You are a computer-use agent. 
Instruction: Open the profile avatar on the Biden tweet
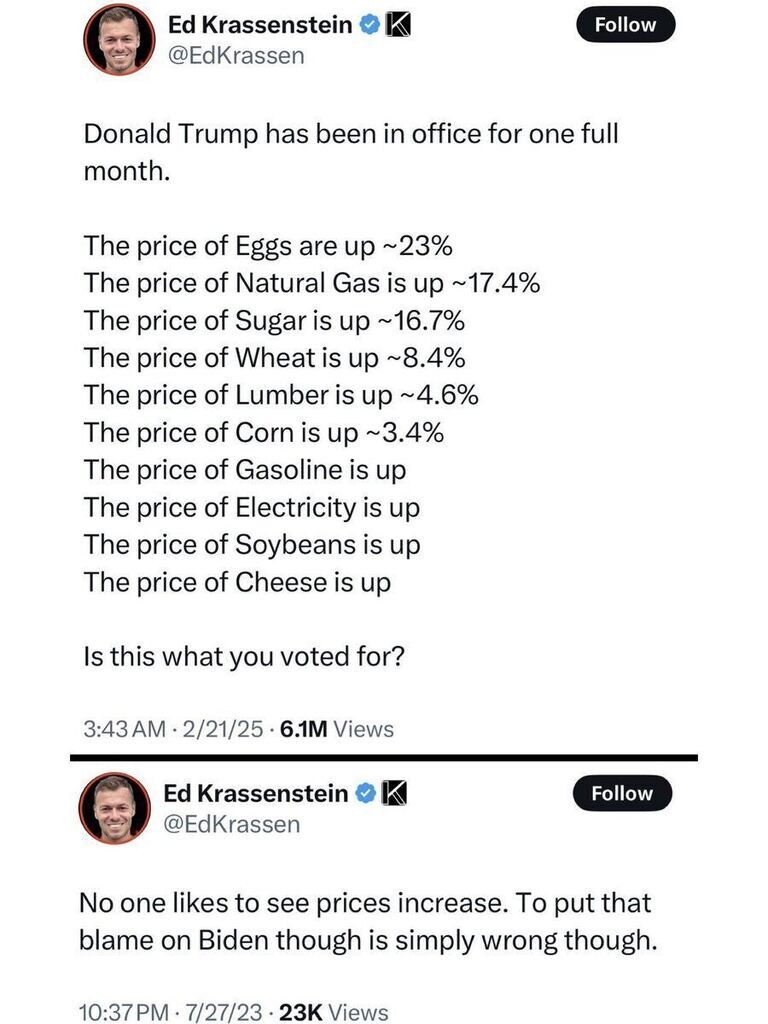tap(115, 808)
